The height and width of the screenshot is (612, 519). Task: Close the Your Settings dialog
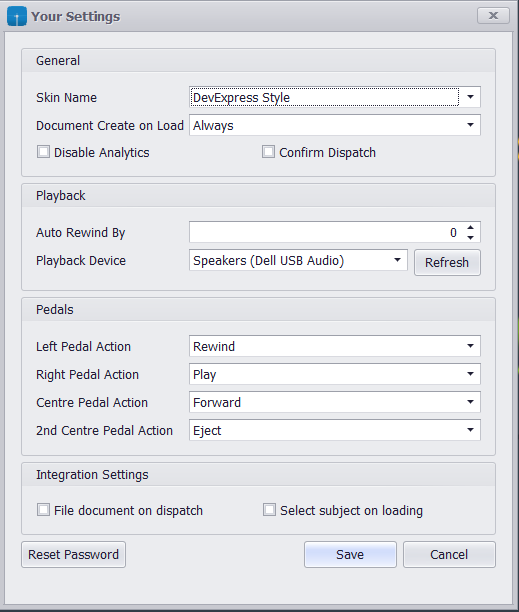coord(493,16)
